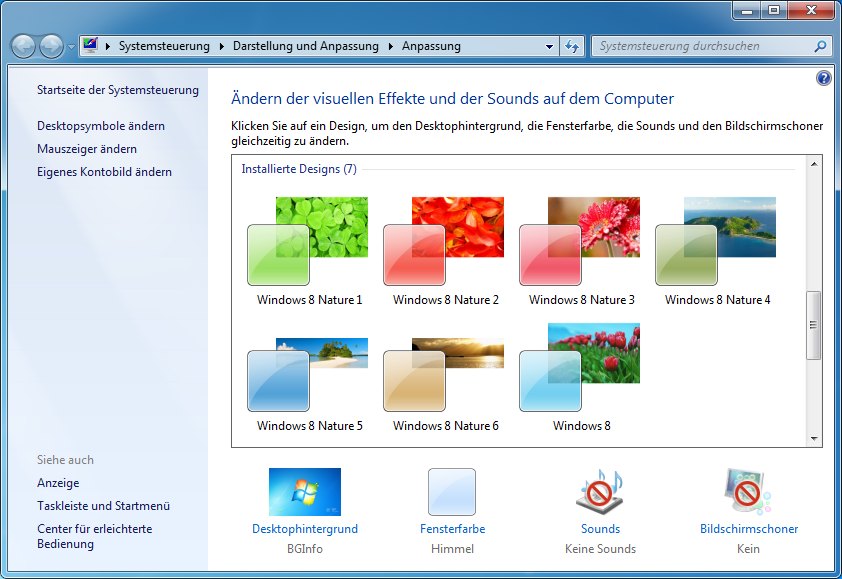Expand the chevron after Darstellung und Anpassung
This screenshot has height=579, width=842.
pyautogui.click(x=390, y=46)
